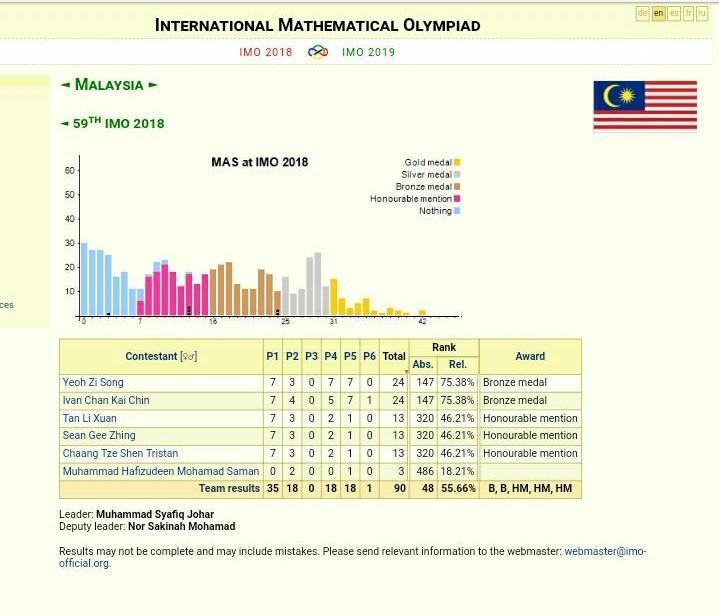Open the IMO 2019 link
This screenshot has width=719, height=616.
368,52
